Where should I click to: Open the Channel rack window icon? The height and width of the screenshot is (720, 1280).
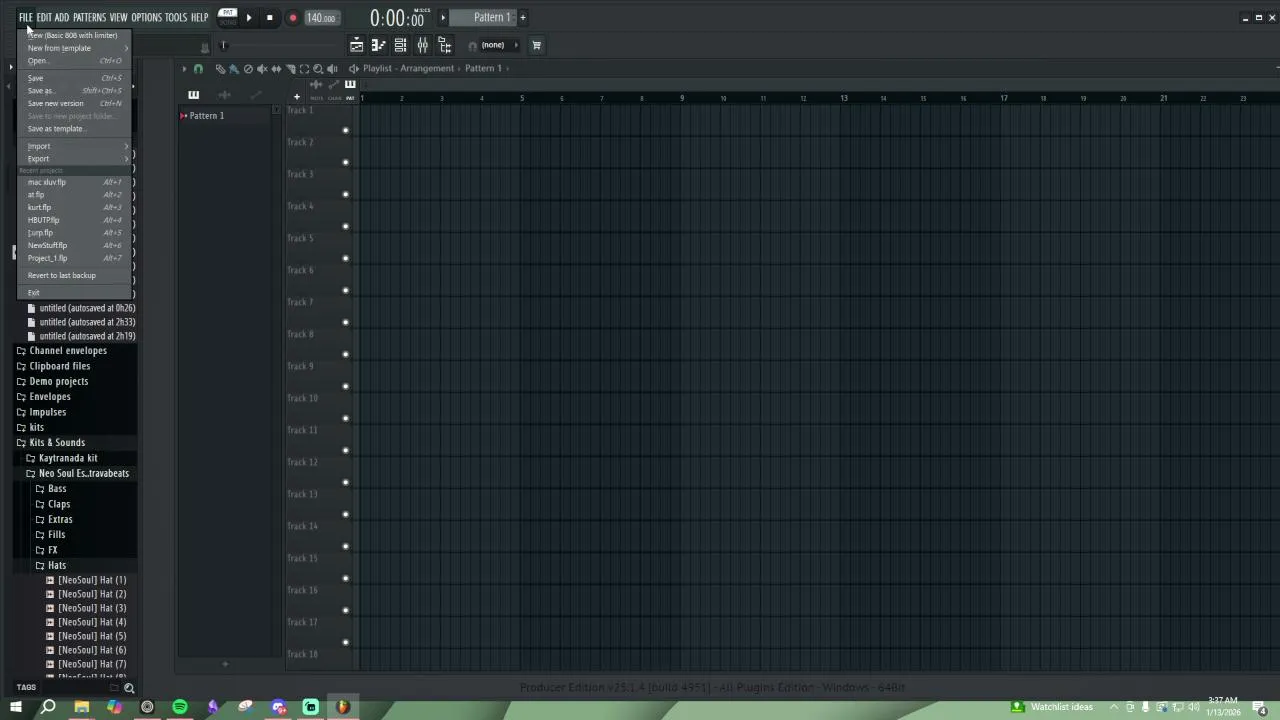pos(400,45)
